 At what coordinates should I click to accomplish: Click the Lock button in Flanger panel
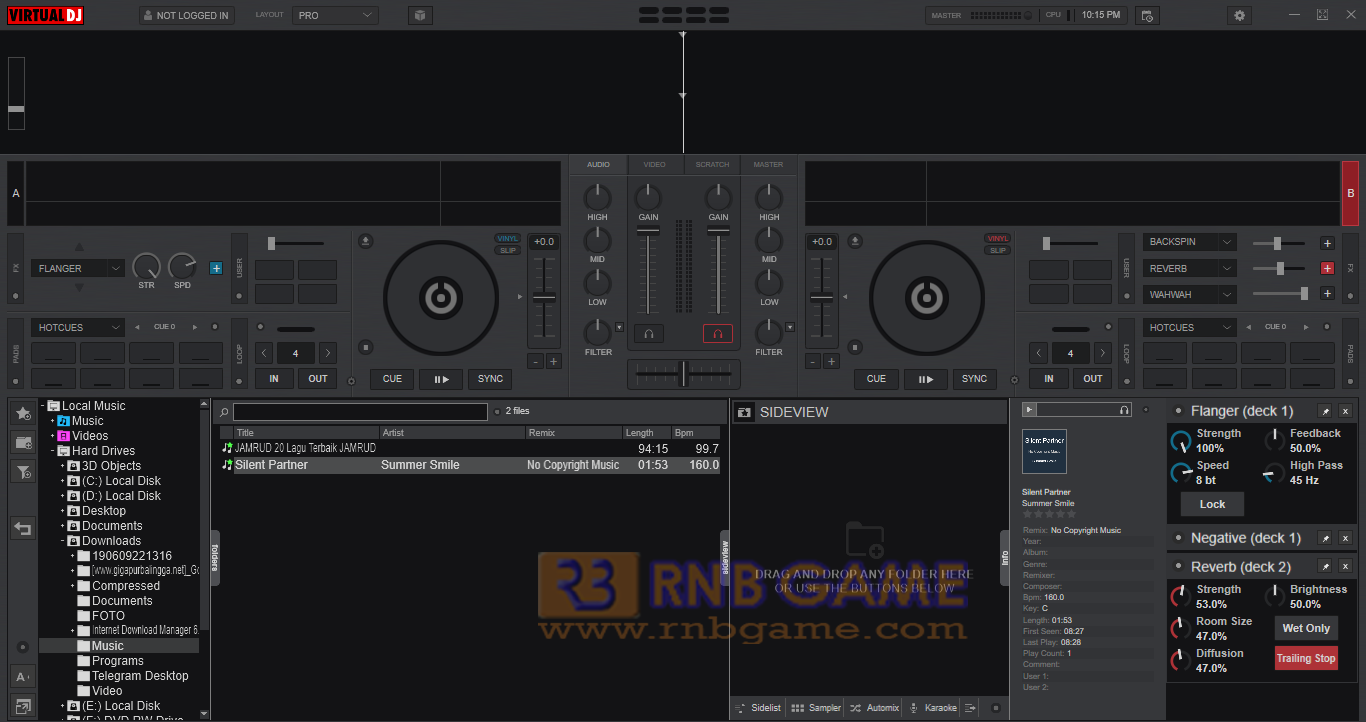1212,504
